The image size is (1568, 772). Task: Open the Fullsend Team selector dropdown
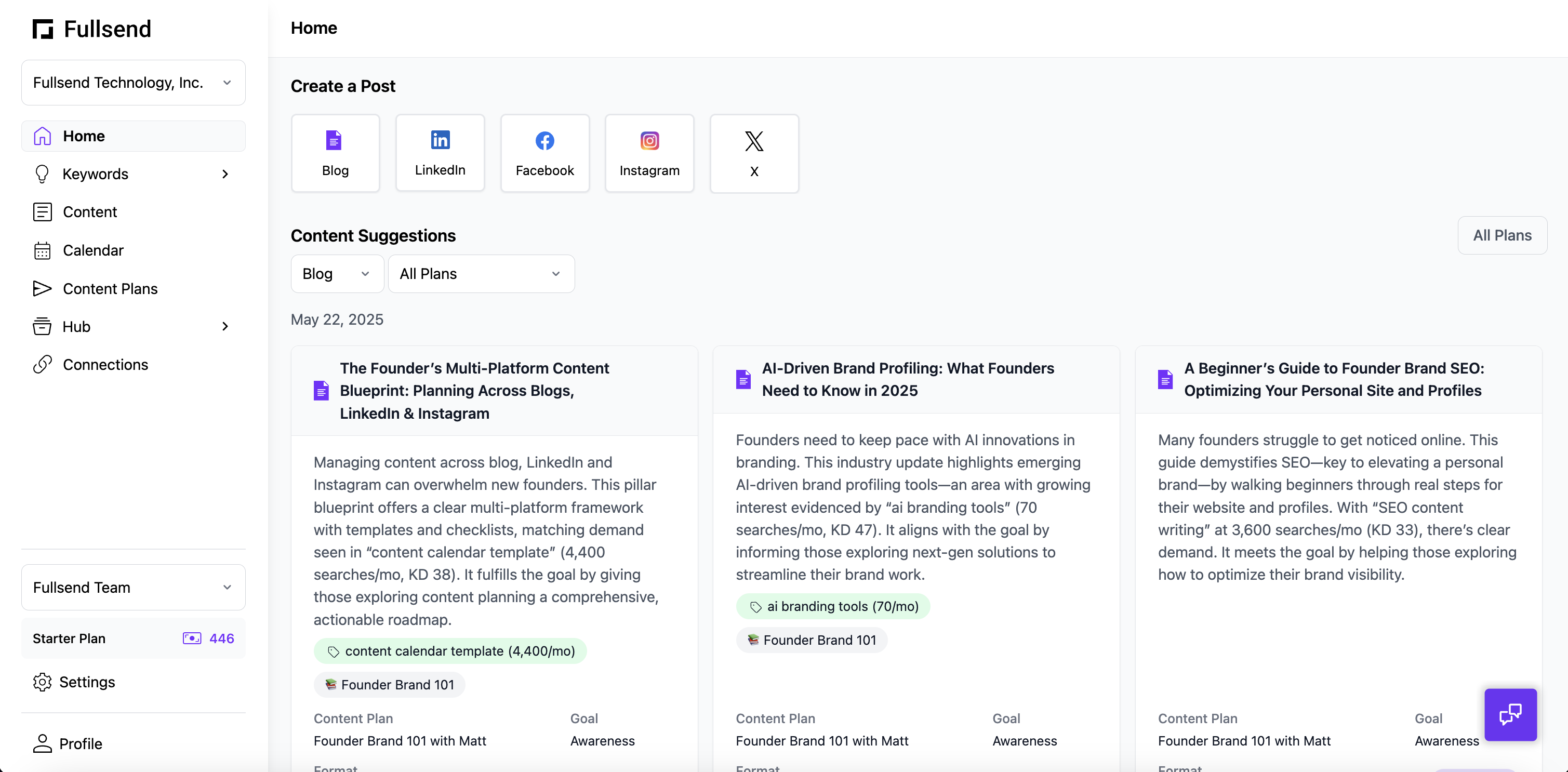[x=134, y=587]
